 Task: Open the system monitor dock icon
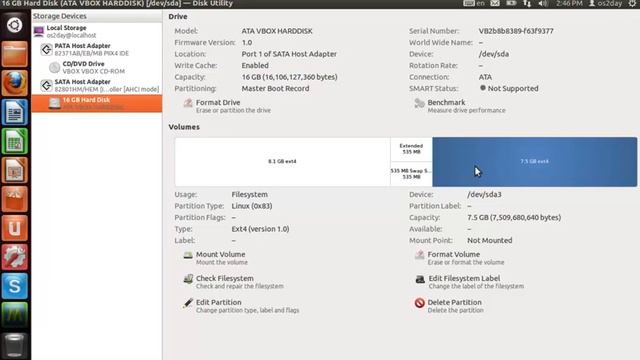pyautogui.click(x=15, y=315)
